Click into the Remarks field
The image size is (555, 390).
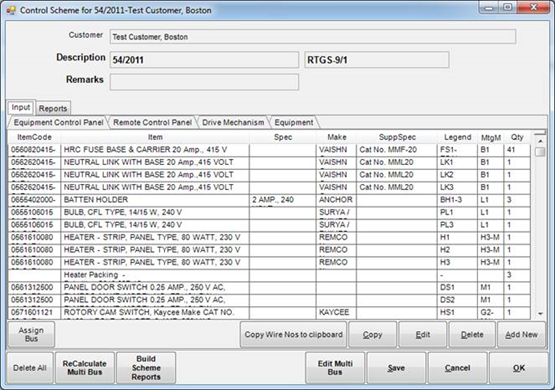click(204, 82)
